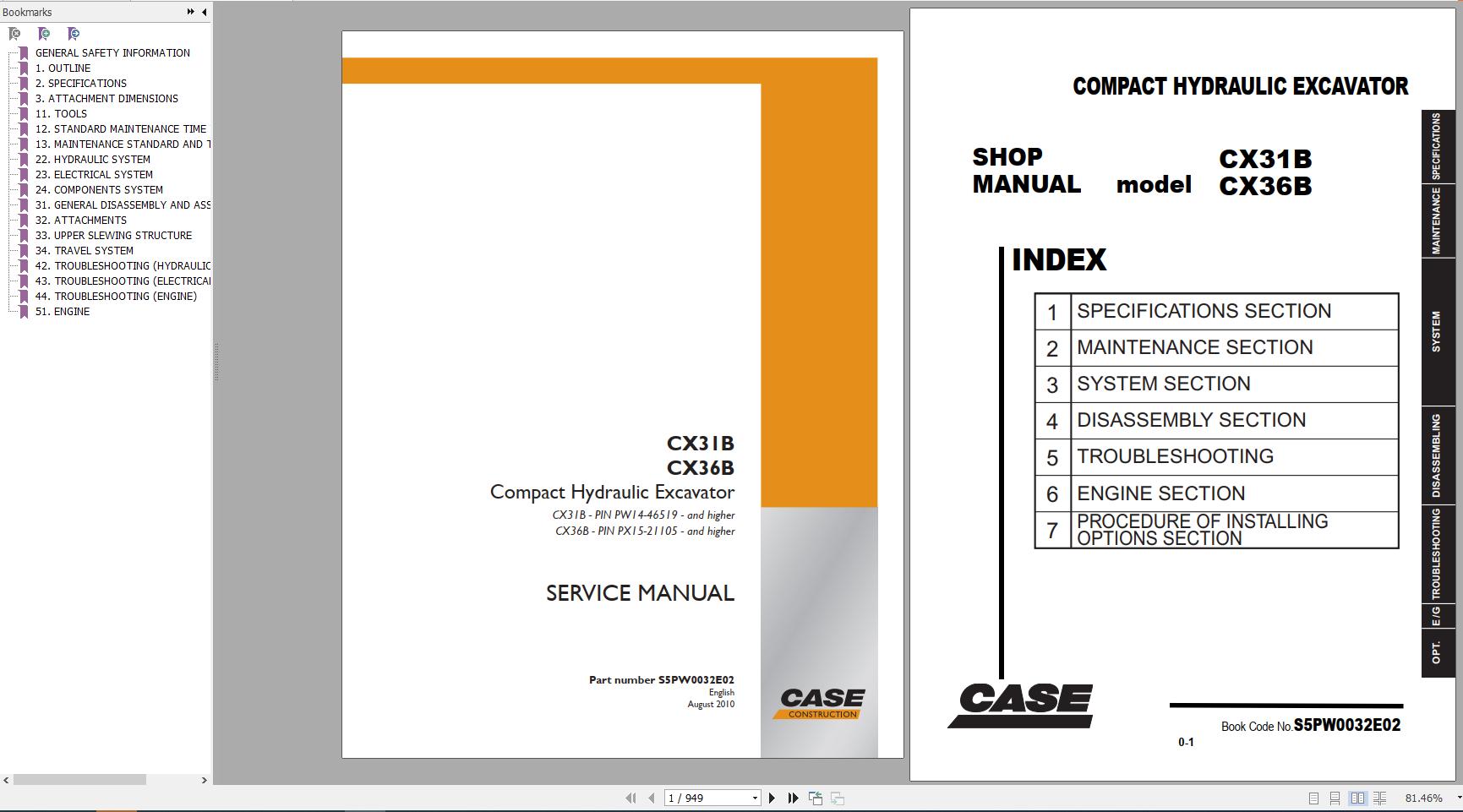Click the SERVICE MANUAL title on cover
1463x812 pixels.
(640, 593)
